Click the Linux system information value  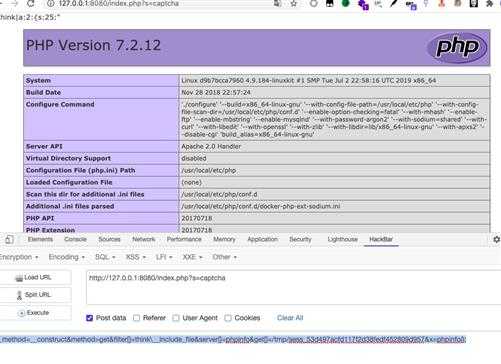(309, 81)
